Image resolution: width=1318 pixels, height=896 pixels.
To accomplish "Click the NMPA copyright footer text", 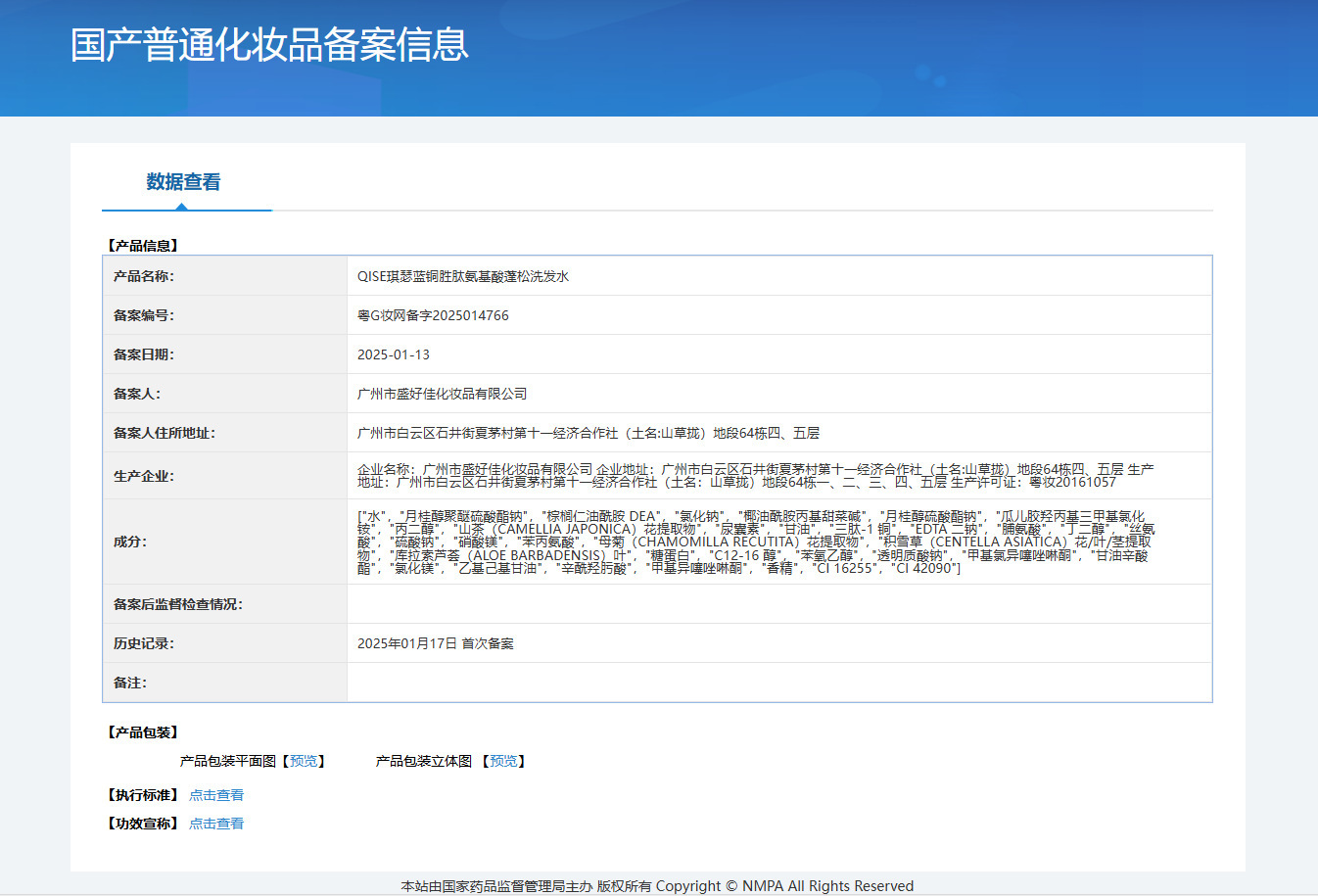I will point(657,885).
